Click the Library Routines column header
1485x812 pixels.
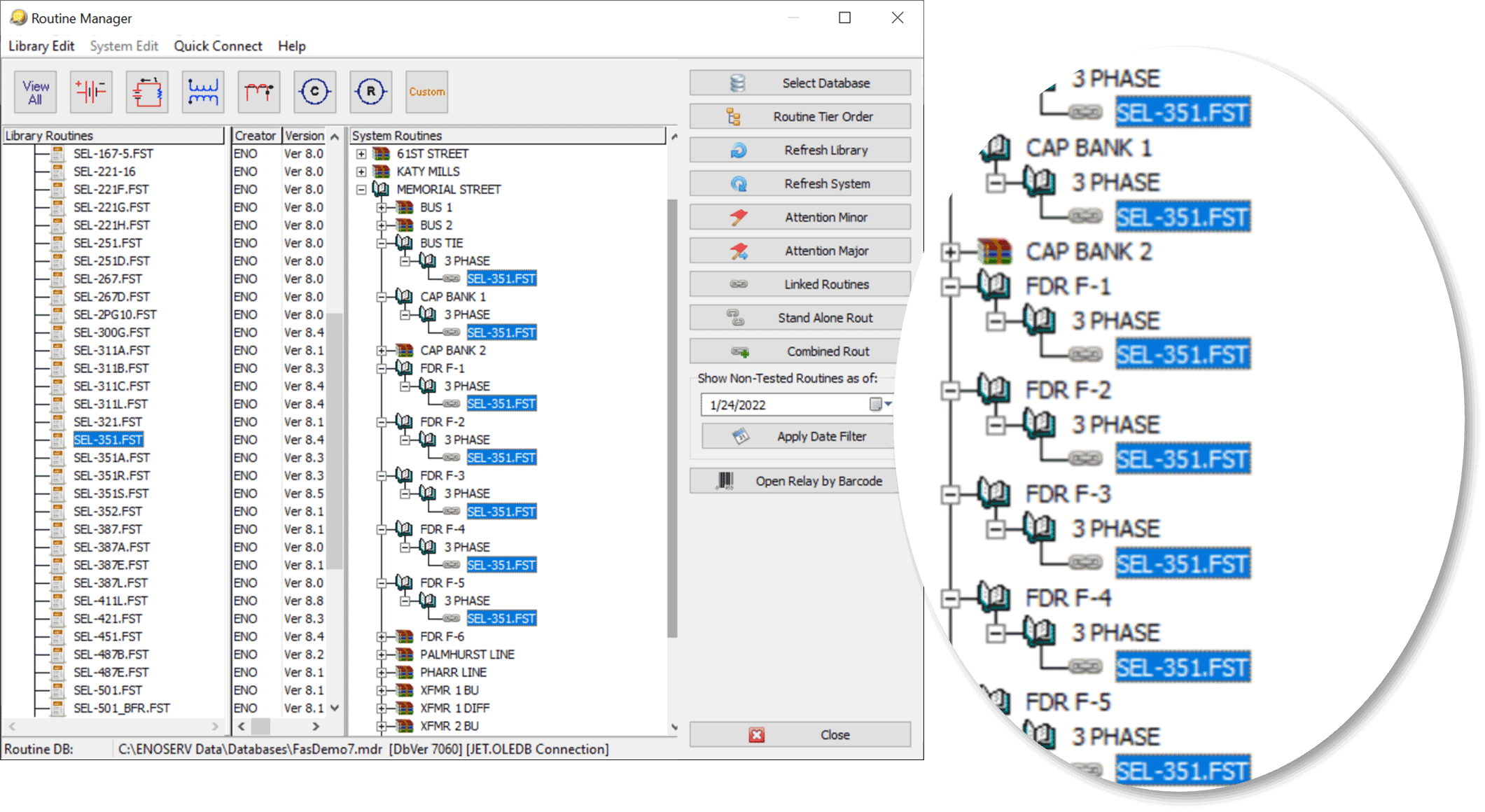[113, 136]
